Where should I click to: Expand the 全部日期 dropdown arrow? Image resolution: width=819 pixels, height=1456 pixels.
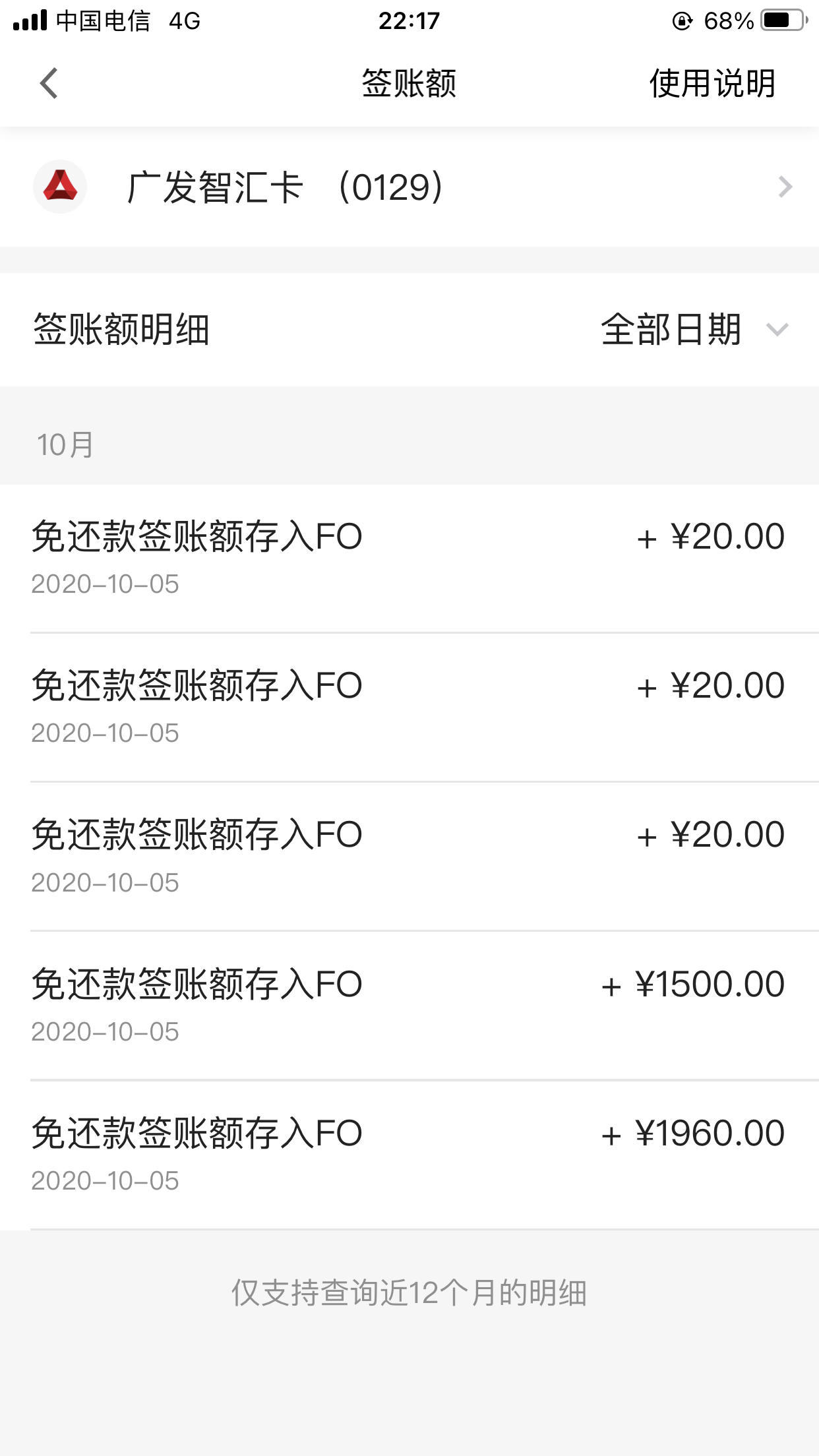pyautogui.click(x=777, y=329)
